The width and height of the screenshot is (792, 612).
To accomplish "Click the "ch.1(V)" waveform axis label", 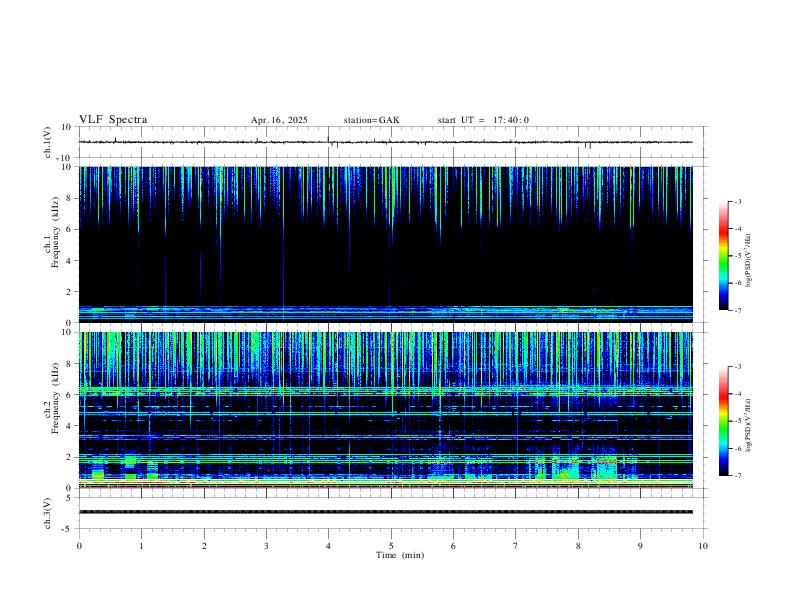I will tap(48, 142).
